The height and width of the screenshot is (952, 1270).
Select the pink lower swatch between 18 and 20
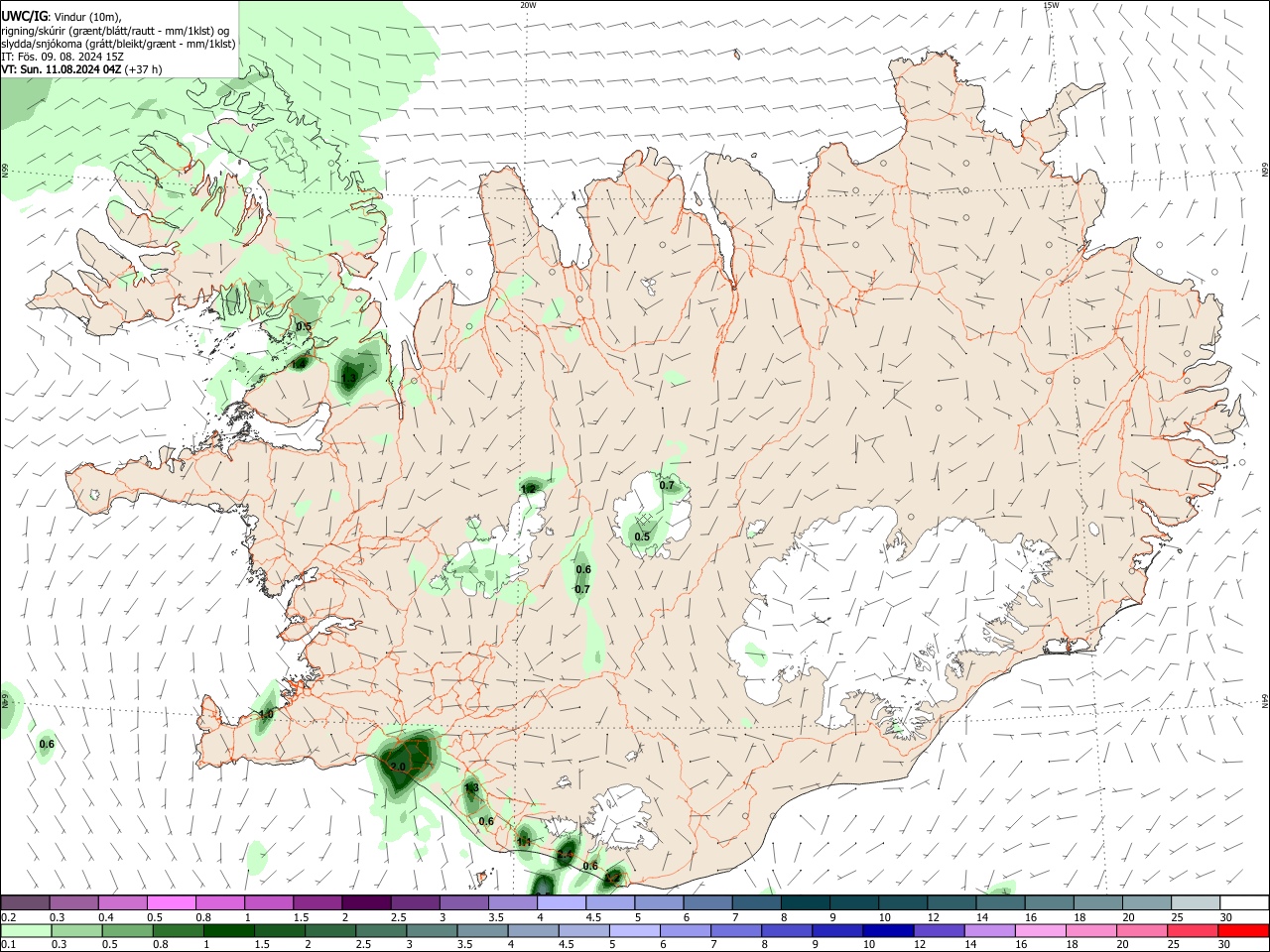(1089, 930)
